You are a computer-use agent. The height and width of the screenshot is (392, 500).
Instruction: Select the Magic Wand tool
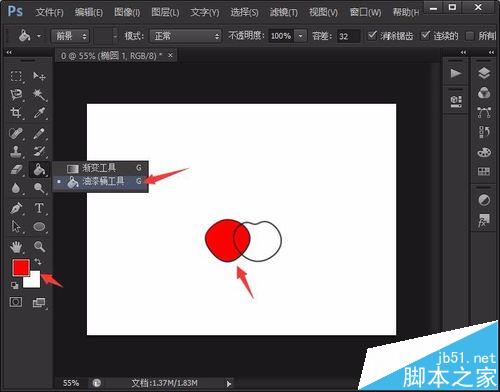(39, 95)
